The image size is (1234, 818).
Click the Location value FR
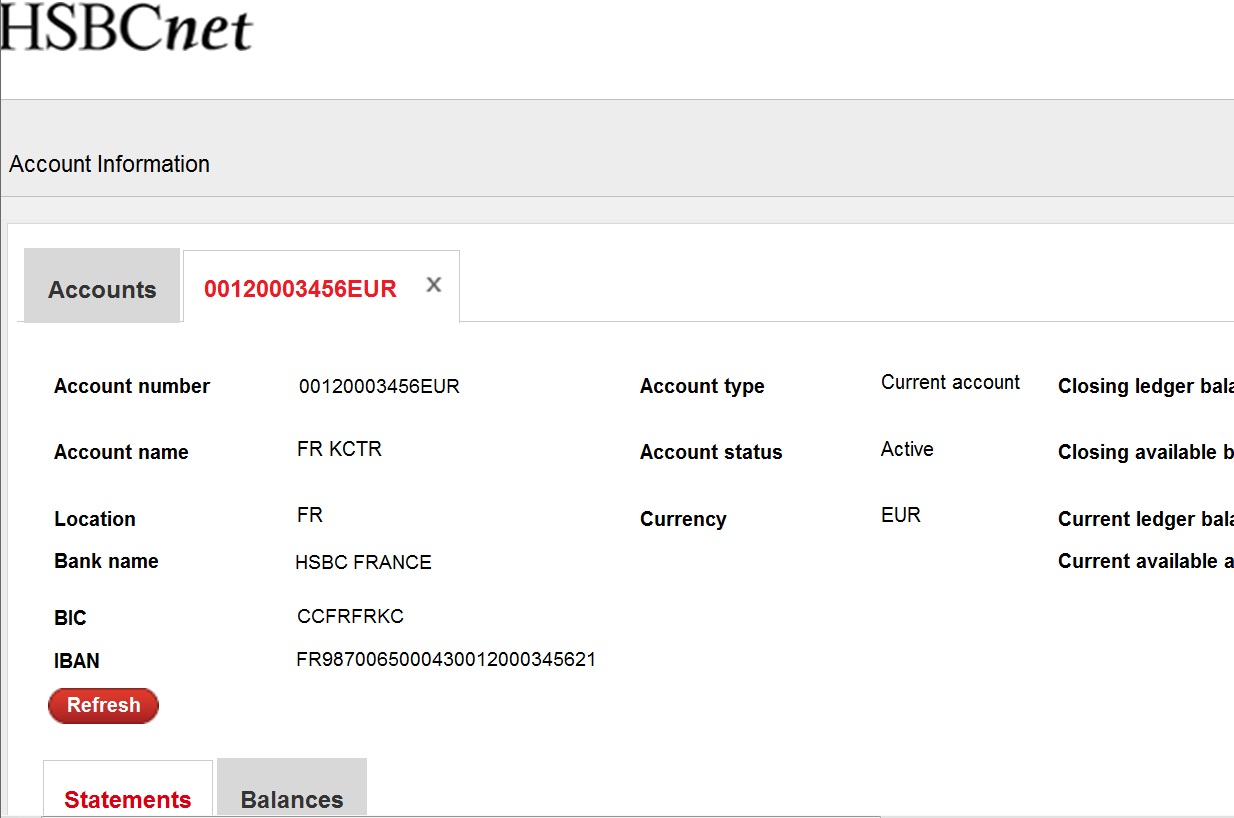(310, 515)
